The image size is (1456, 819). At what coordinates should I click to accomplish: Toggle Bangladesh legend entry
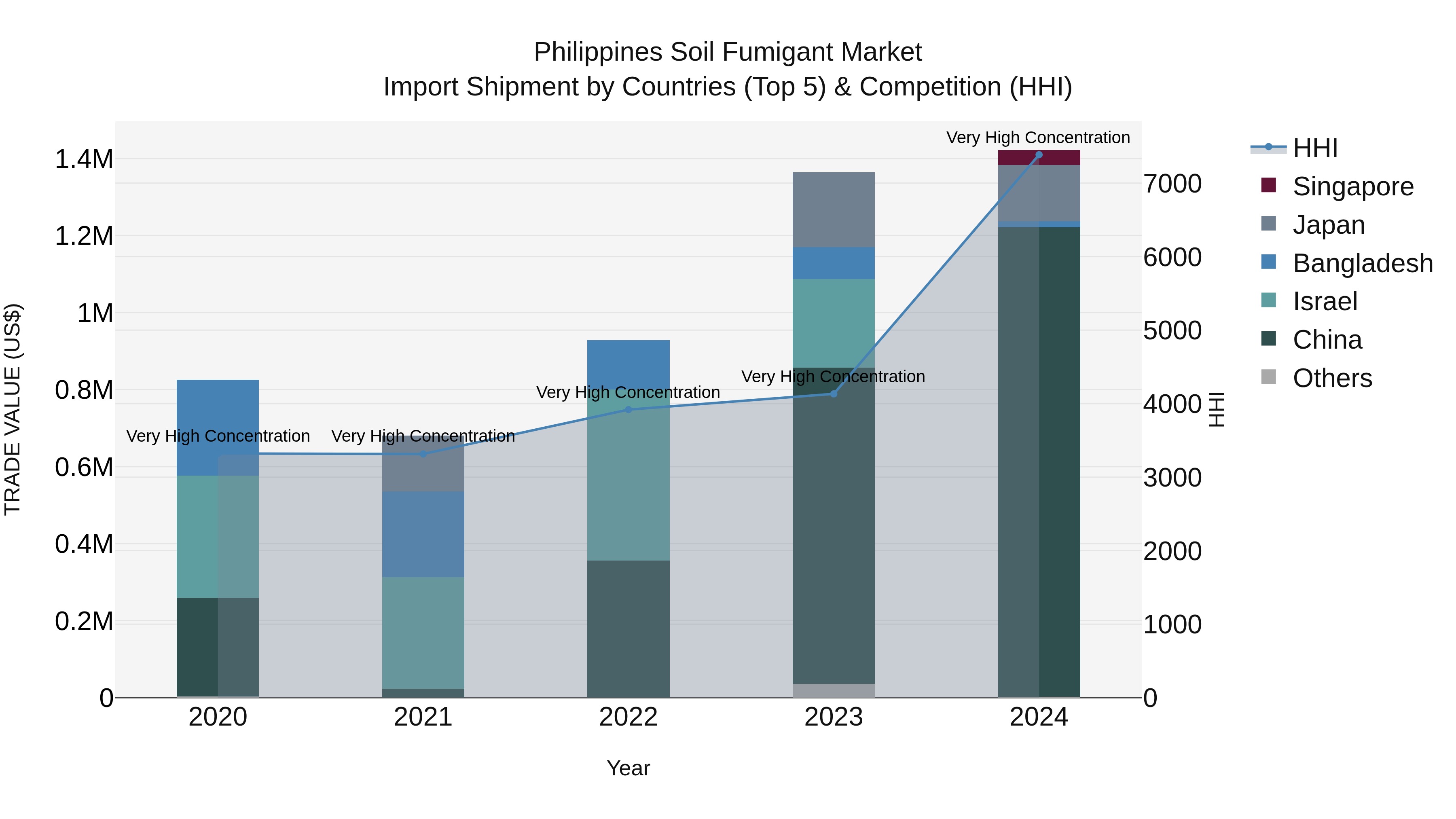click(1347, 263)
